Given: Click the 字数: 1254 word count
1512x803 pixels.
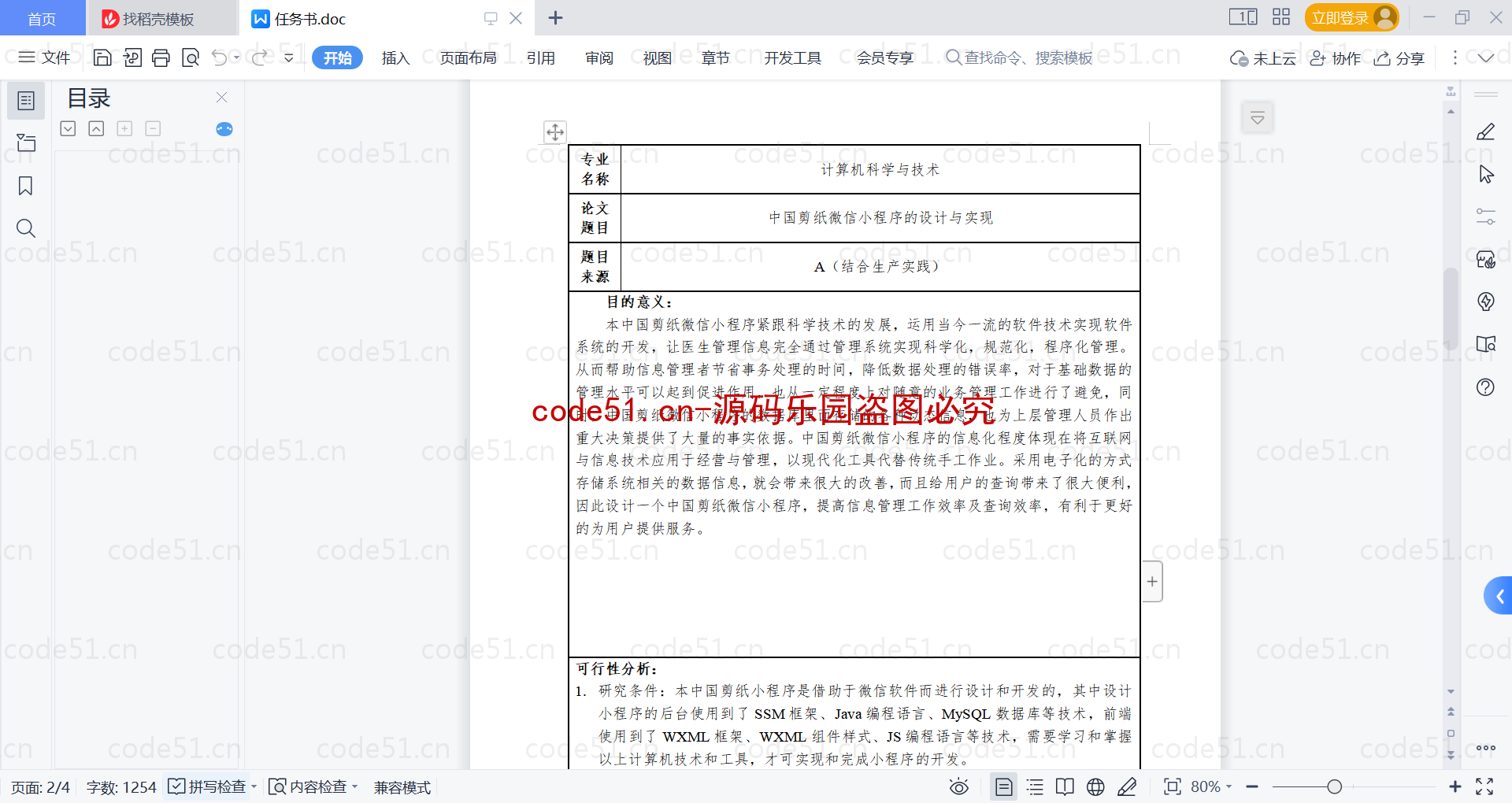Looking at the screenshot, I should click(x=121, y=787).
